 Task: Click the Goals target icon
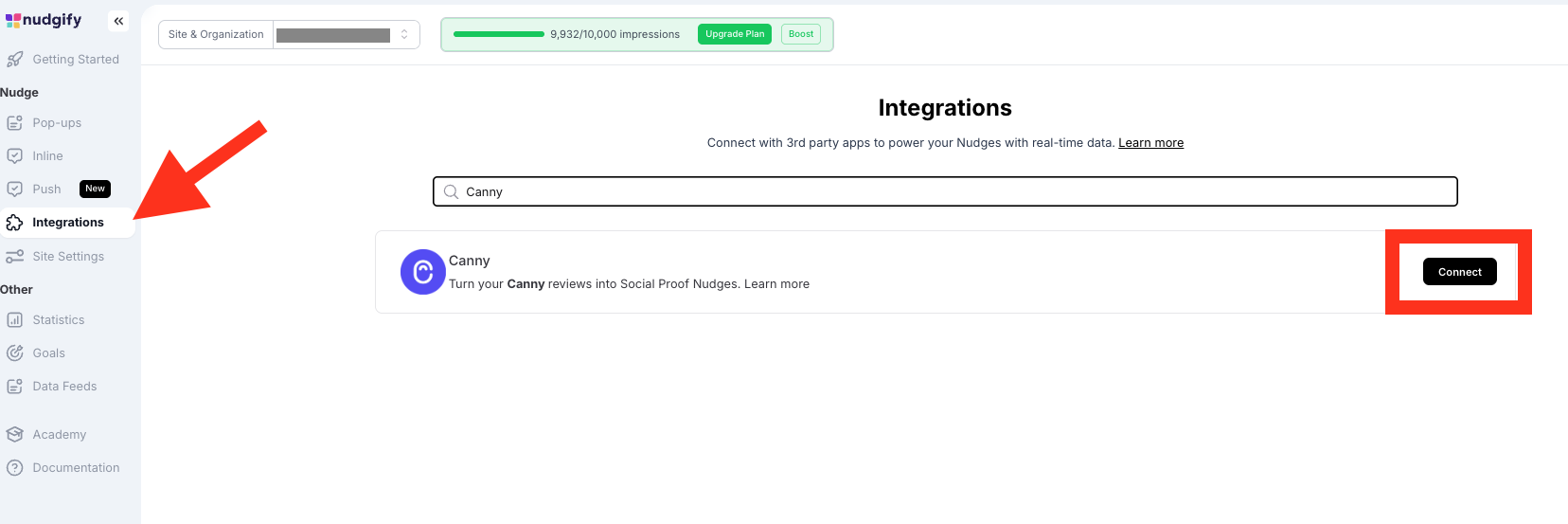point(14,353)
